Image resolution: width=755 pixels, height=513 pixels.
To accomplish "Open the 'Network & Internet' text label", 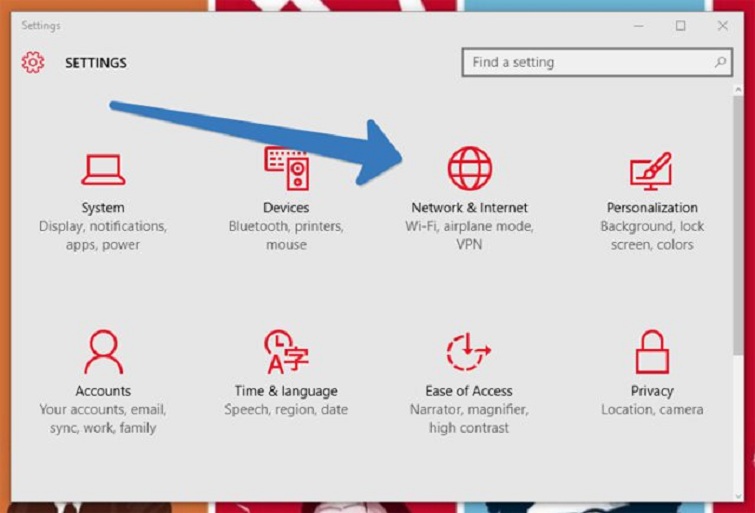I will [x=469, y=208].
